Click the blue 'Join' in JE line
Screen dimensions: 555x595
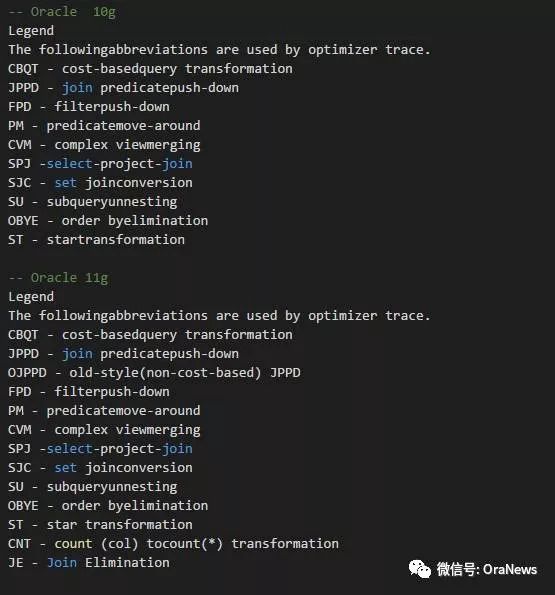point(62,563)
